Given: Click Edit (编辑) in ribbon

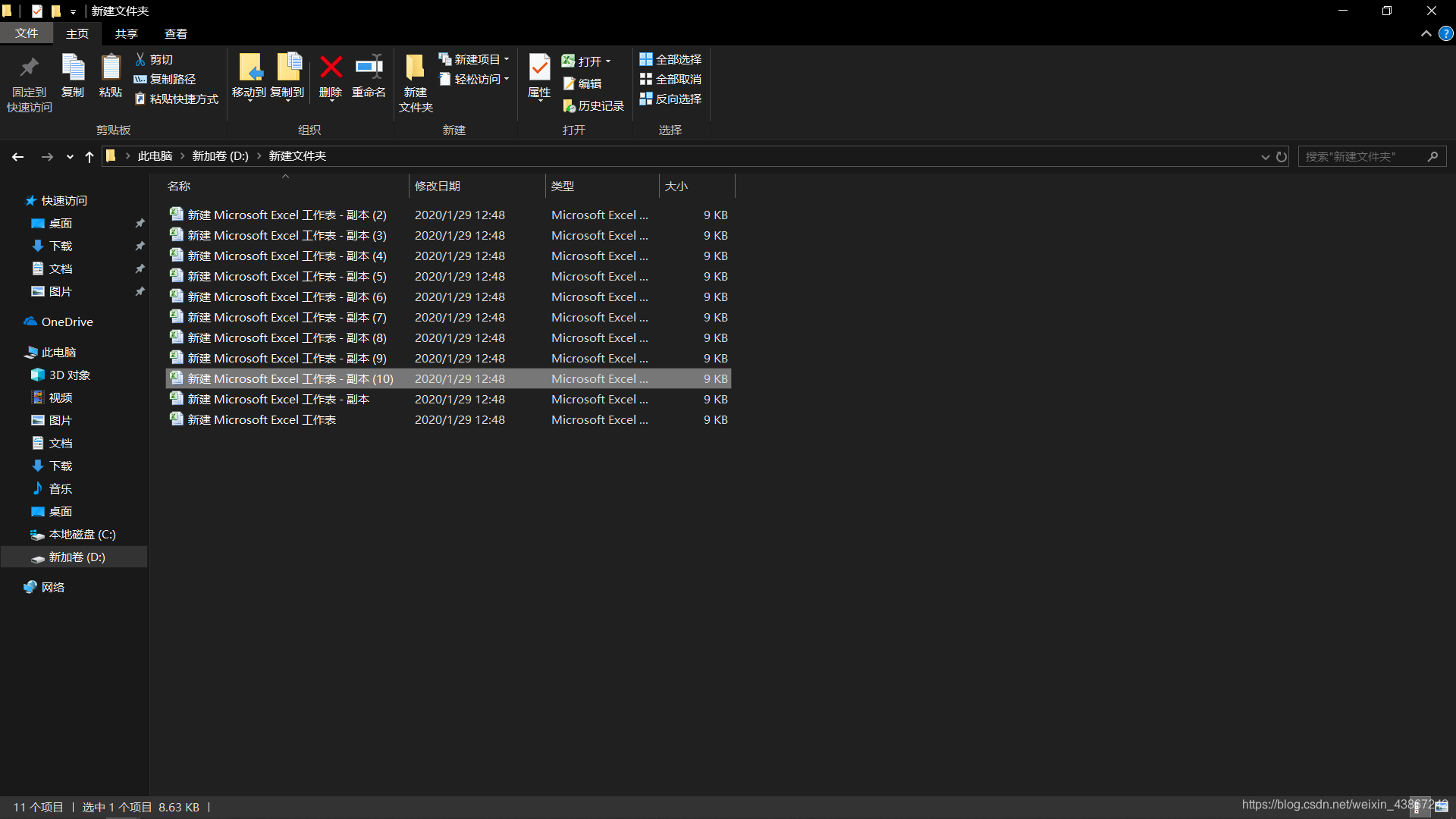Looking at the screenshot, I should pos(582,83).
